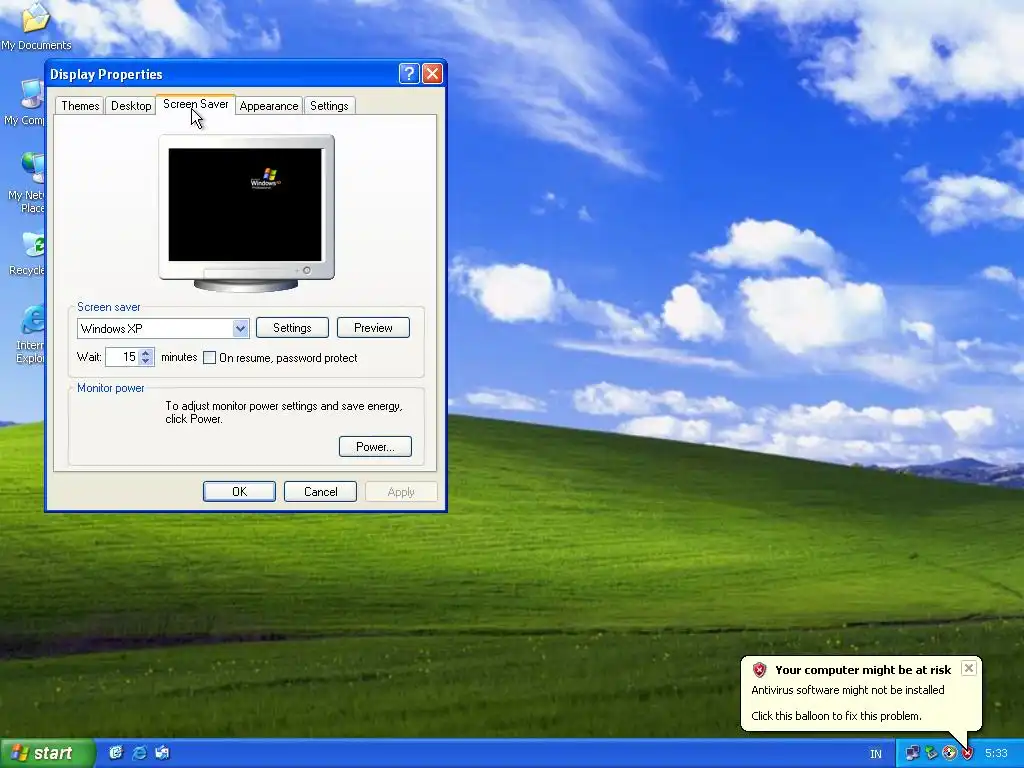Click the Wait minutes input field showing 15
This screenshot has width=1024, height=768.
coord(123,357)
